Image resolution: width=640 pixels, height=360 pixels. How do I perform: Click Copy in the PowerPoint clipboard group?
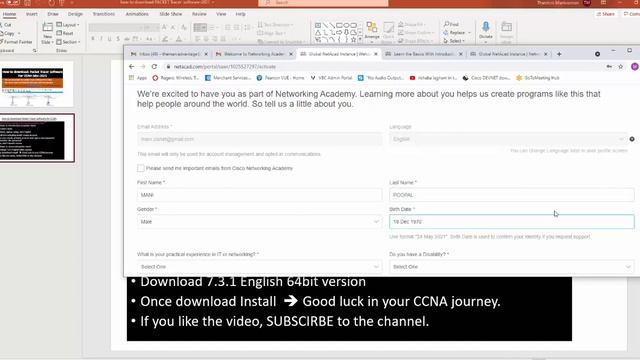point(8,33)
